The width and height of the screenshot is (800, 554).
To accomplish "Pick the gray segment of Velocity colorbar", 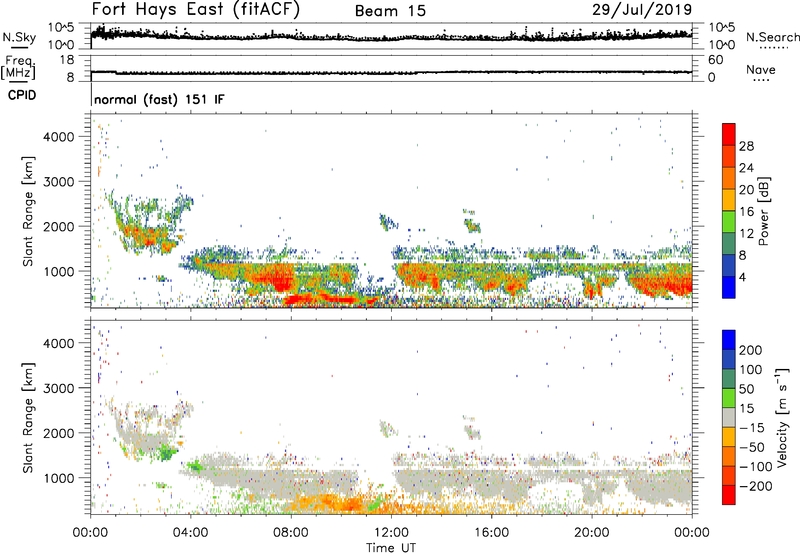I will [x=729, y=417].
